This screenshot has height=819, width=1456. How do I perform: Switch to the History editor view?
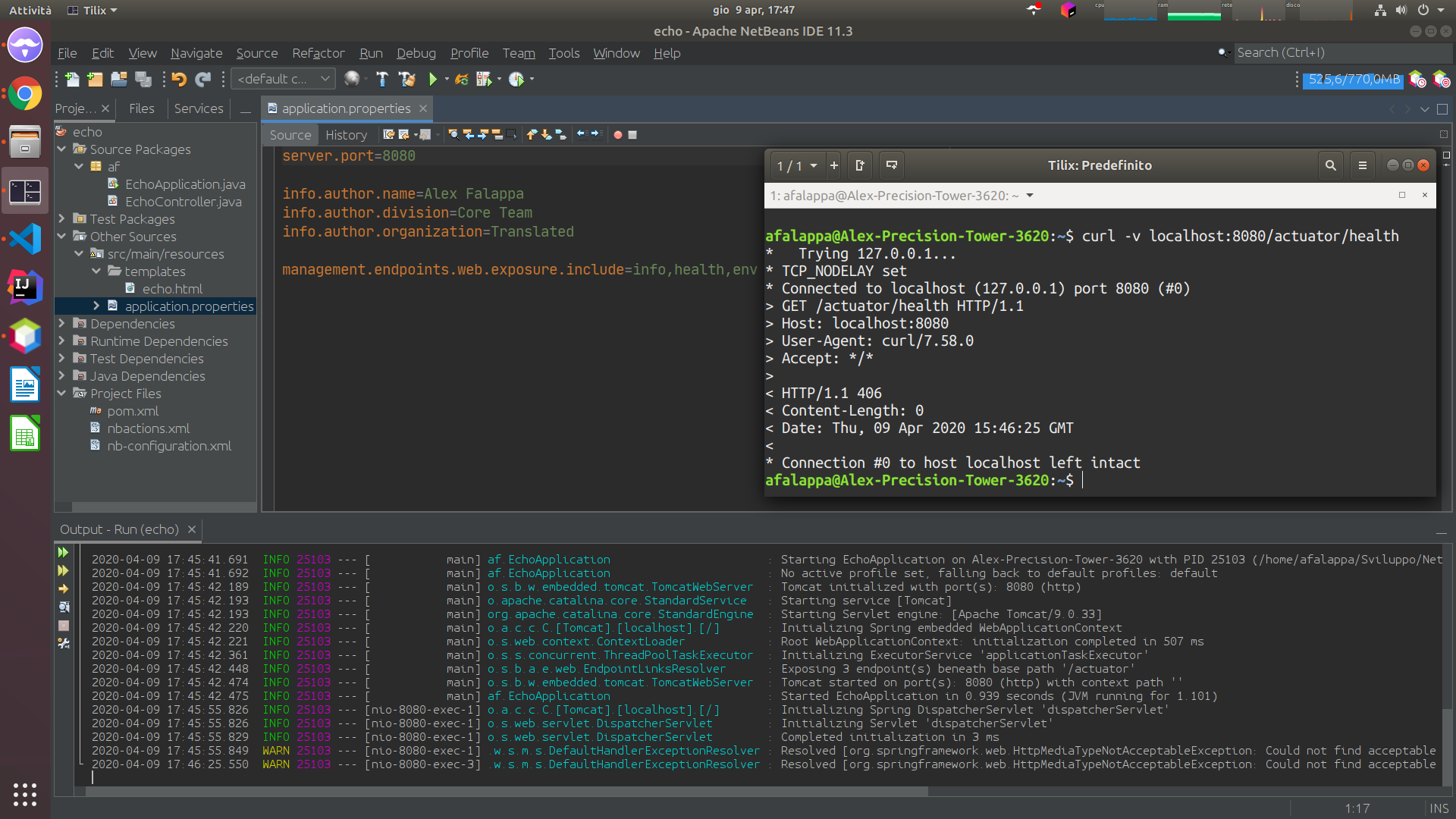pyautogui.click(x=347, y=135)
